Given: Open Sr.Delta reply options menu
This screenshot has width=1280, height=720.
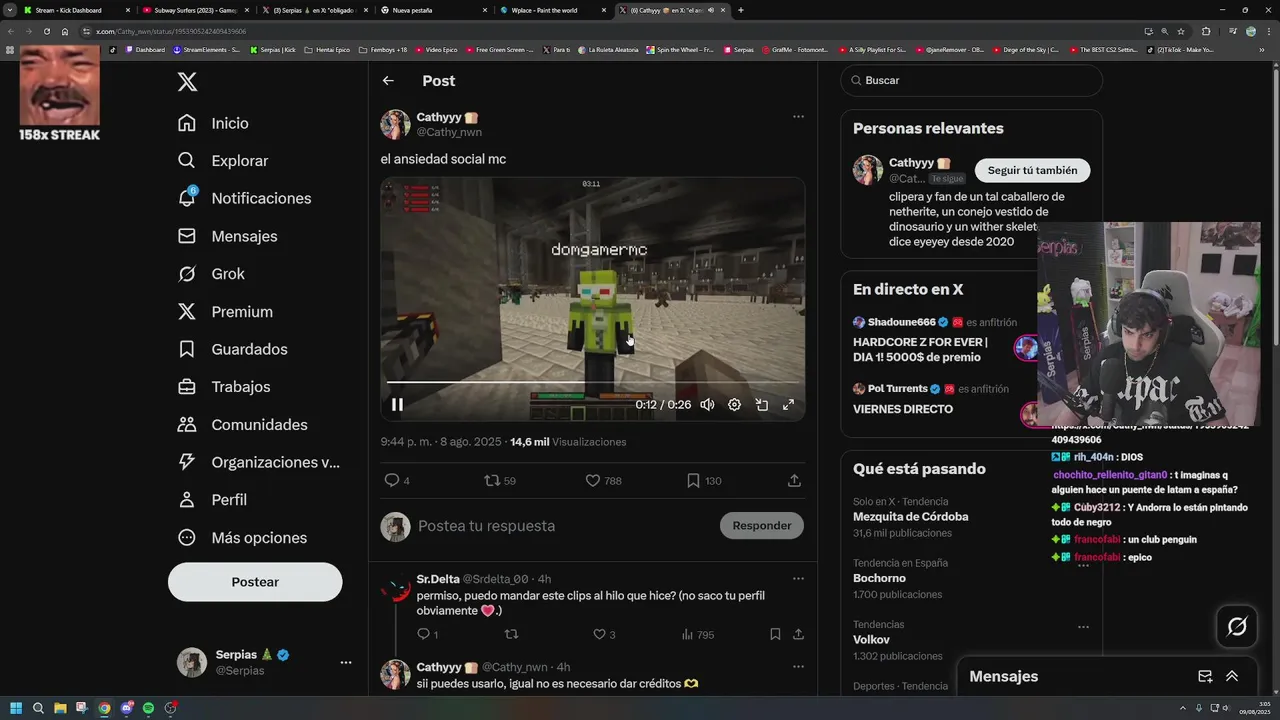Looking at the screenshot, I should [x=798, y=578].
